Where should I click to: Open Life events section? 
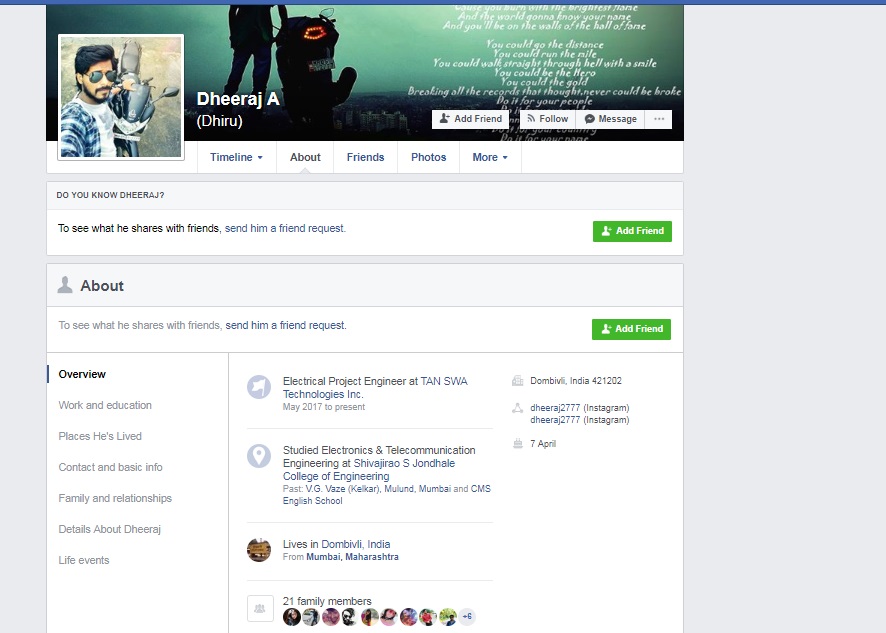click(x=84, y=561)
